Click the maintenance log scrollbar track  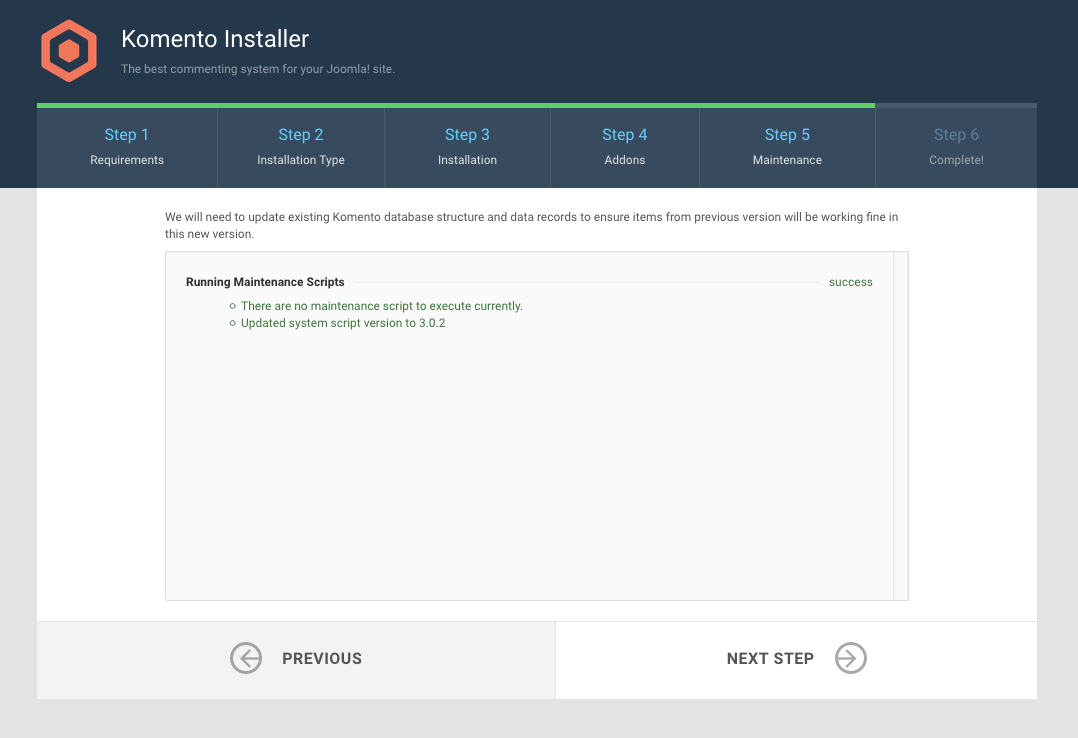(x=901, y=426)
